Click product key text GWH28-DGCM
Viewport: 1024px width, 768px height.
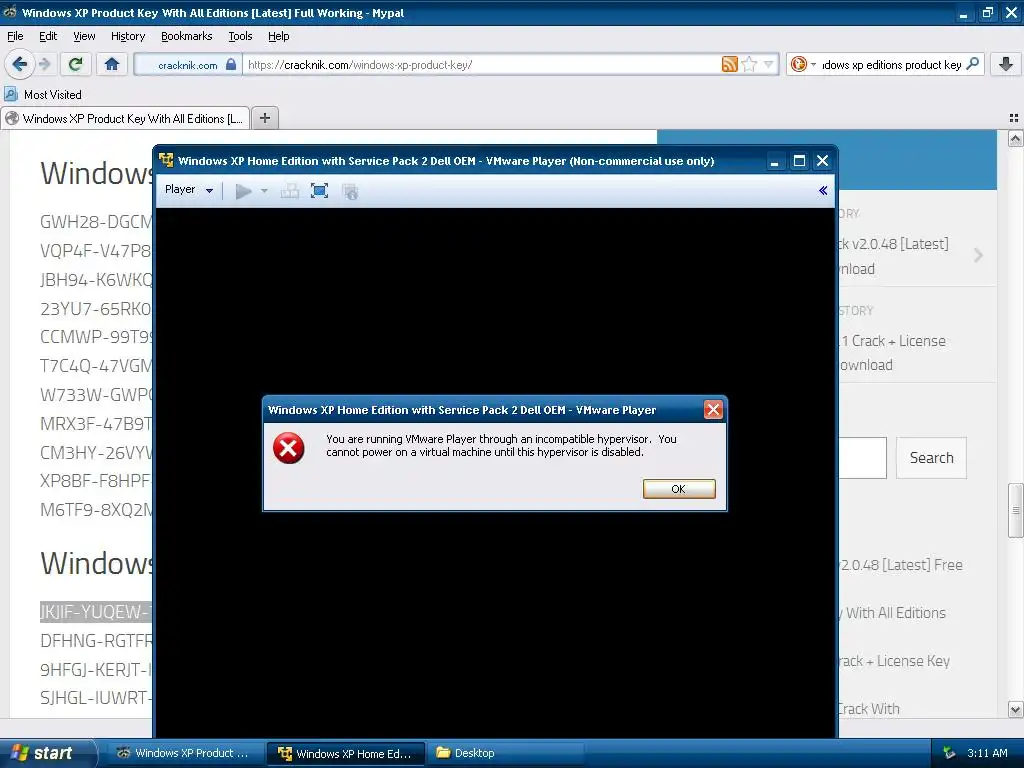tap(96, 222)
